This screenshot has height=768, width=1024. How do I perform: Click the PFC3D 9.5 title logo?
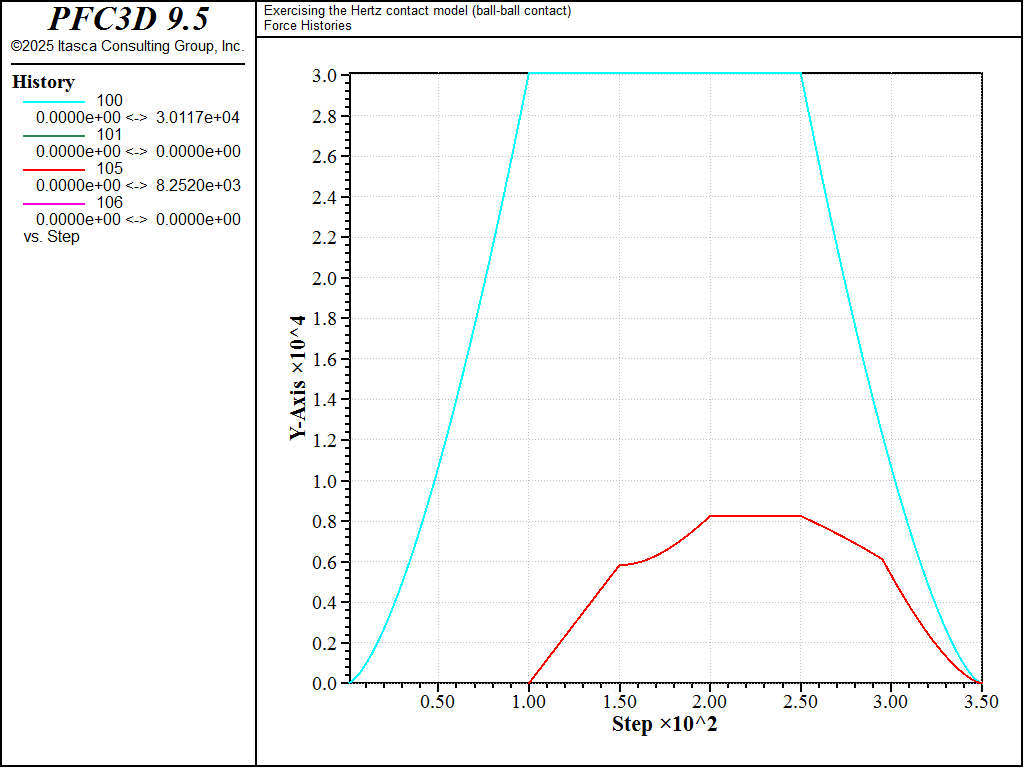click(128, 19)
